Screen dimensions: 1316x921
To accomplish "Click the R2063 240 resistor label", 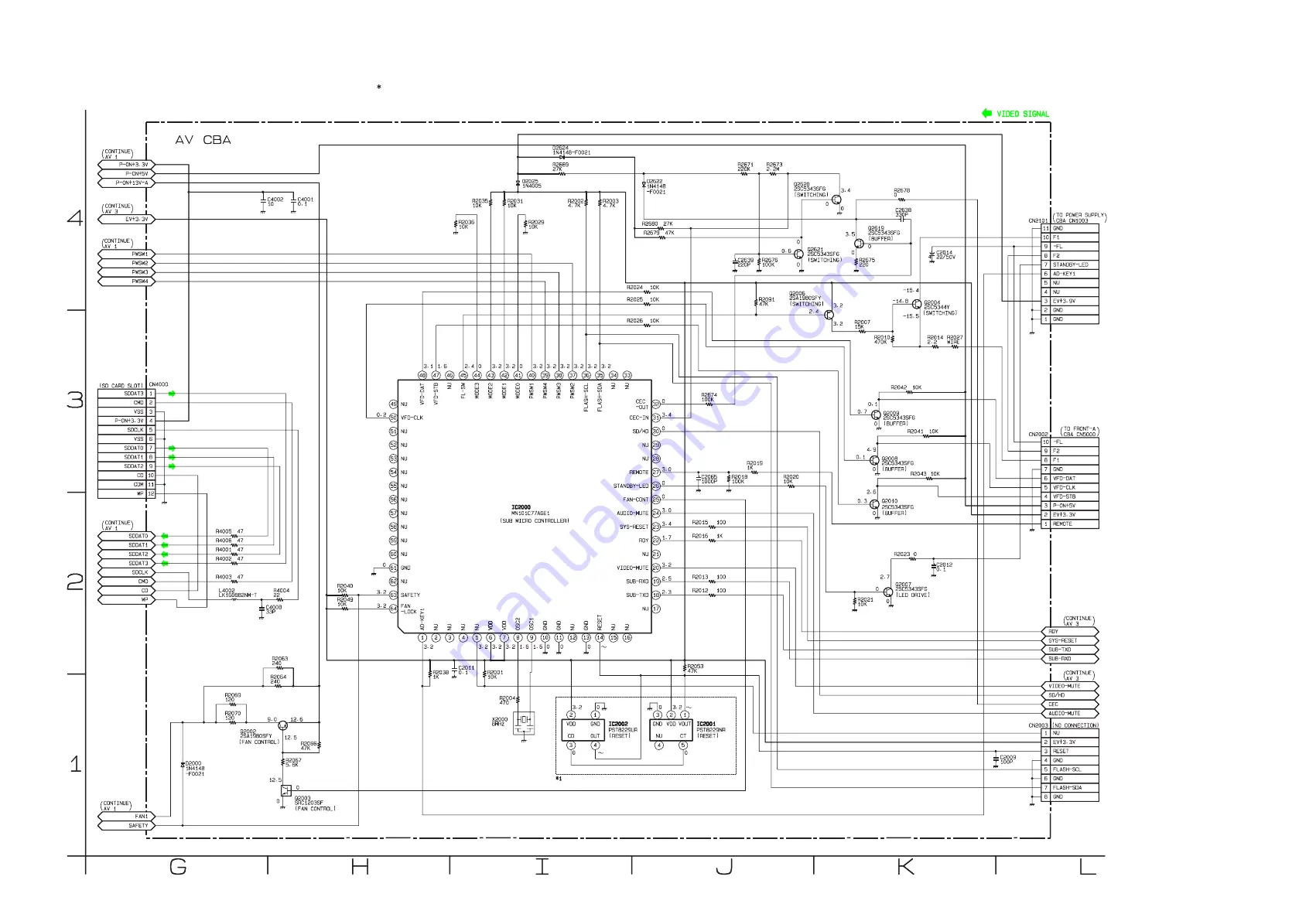I will tap(280, 661).
